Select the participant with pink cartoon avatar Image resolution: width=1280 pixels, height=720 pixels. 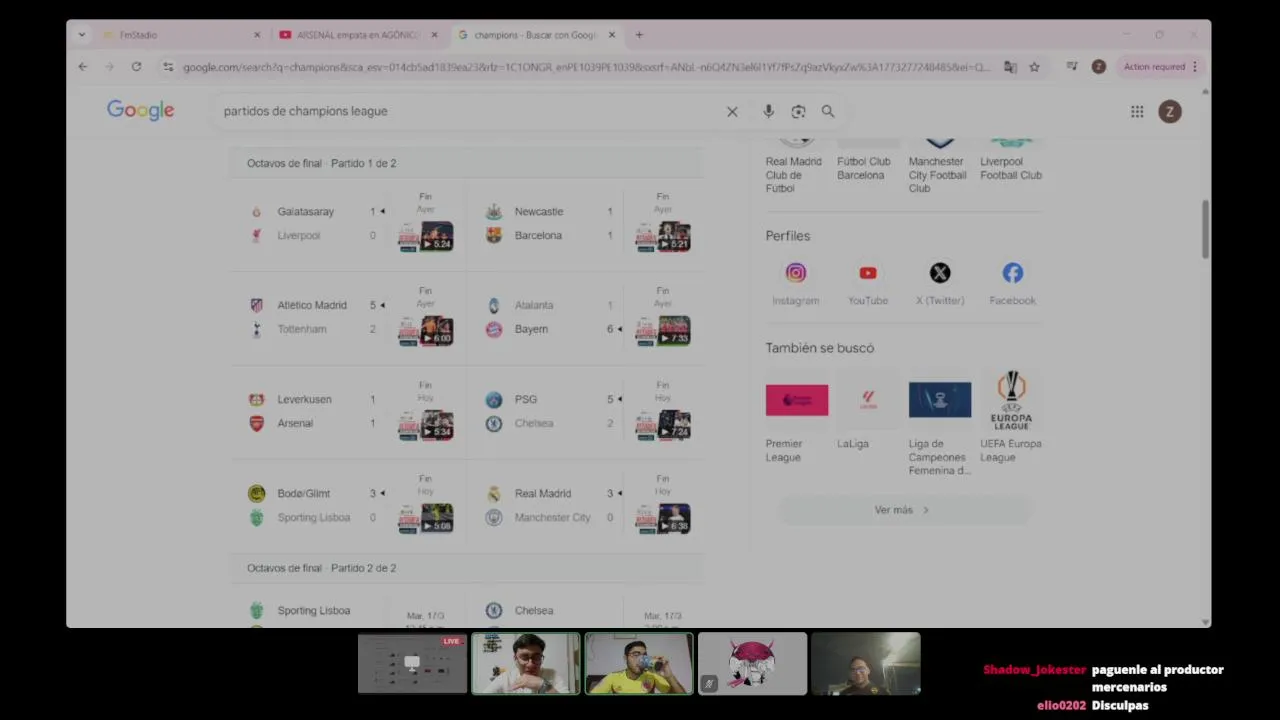(752, 663)
